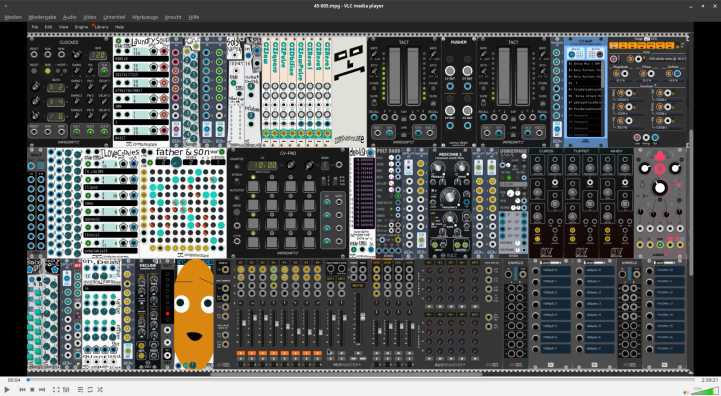Click Help in the Rack menu bar

tap(119, 27)
